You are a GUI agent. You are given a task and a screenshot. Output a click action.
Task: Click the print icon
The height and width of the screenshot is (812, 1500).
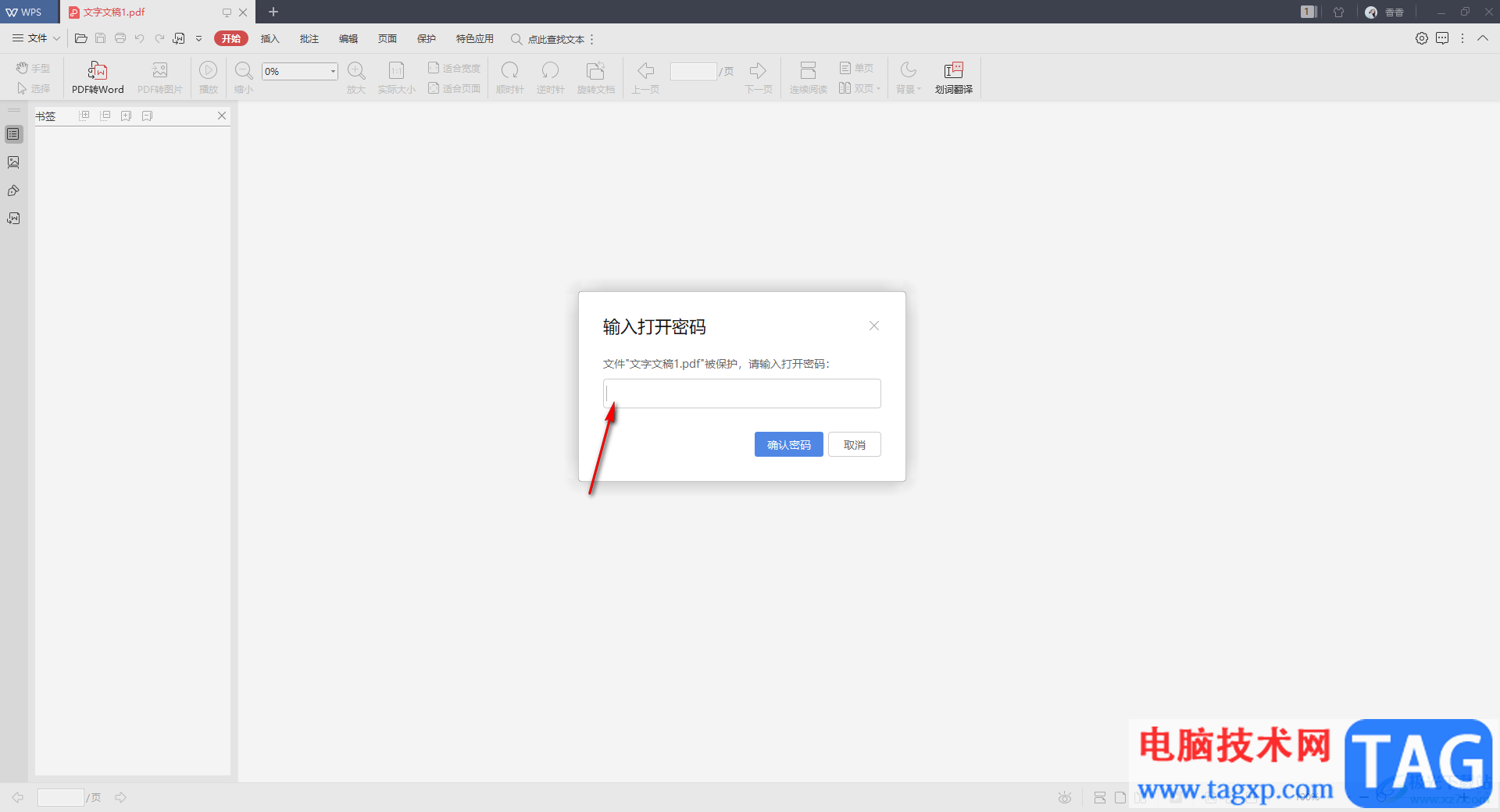(x=120, y=38)
